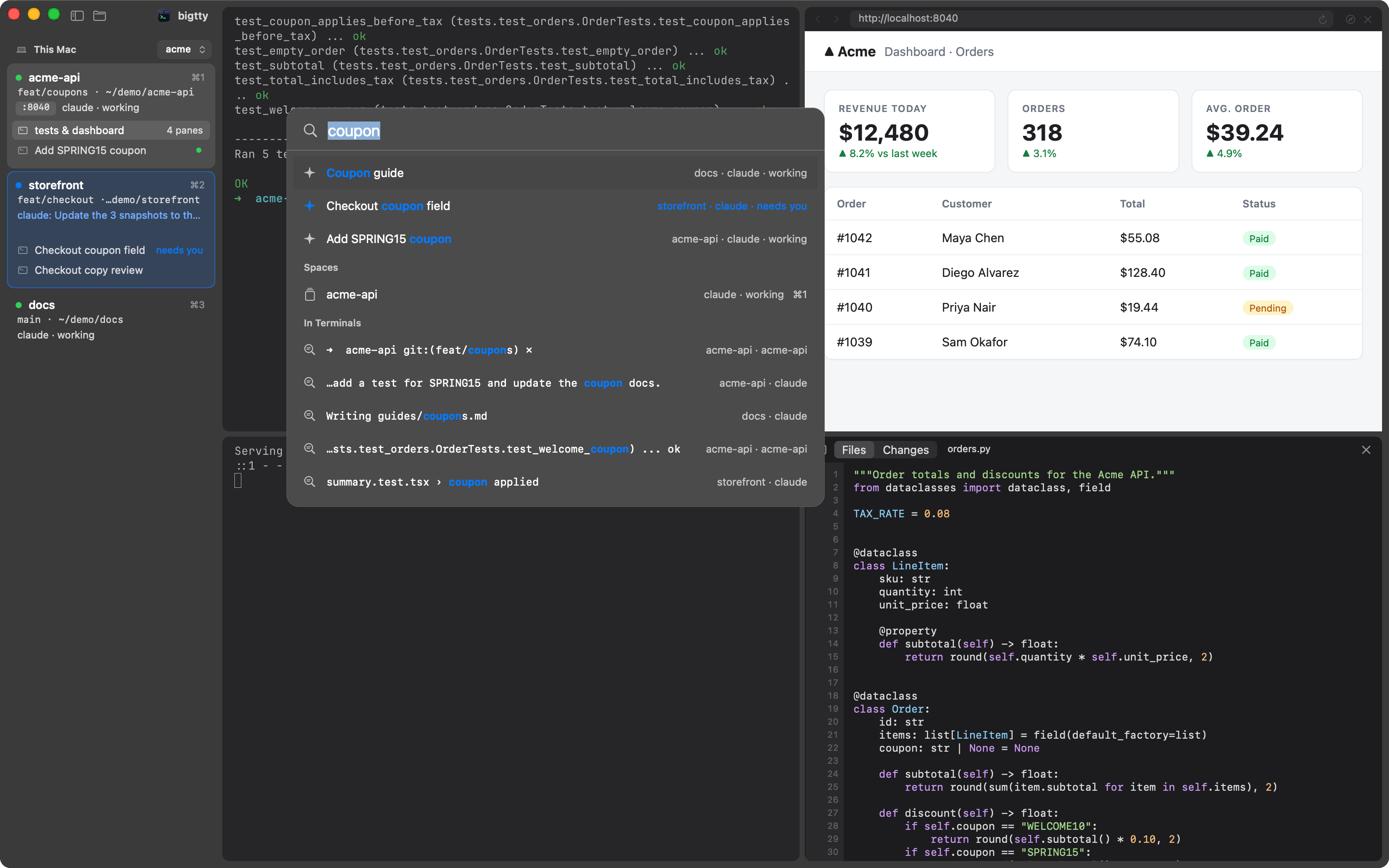Select summary.test.tsx coupon applied result
This screenshot has height=868, width=1389.
coord(555,482)
